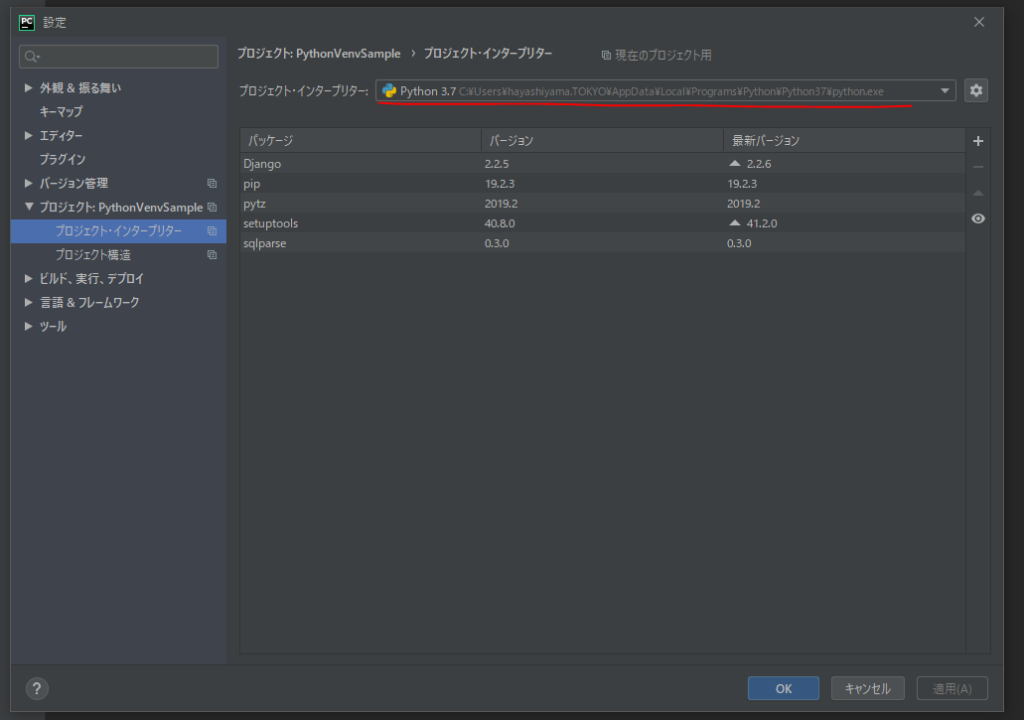The width and height of the screenshot is (1024, 720).
Task: Expand the バージョン管理 tree node
Action: (28, 183)
